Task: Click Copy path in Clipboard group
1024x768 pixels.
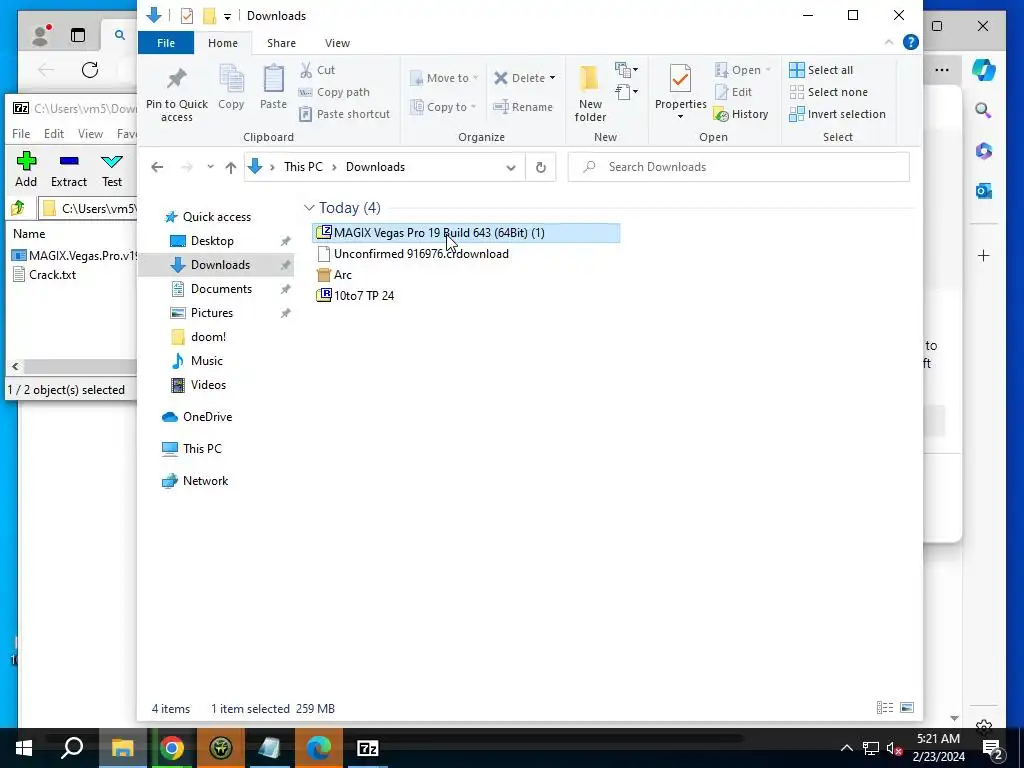Action: pos(334,92)
